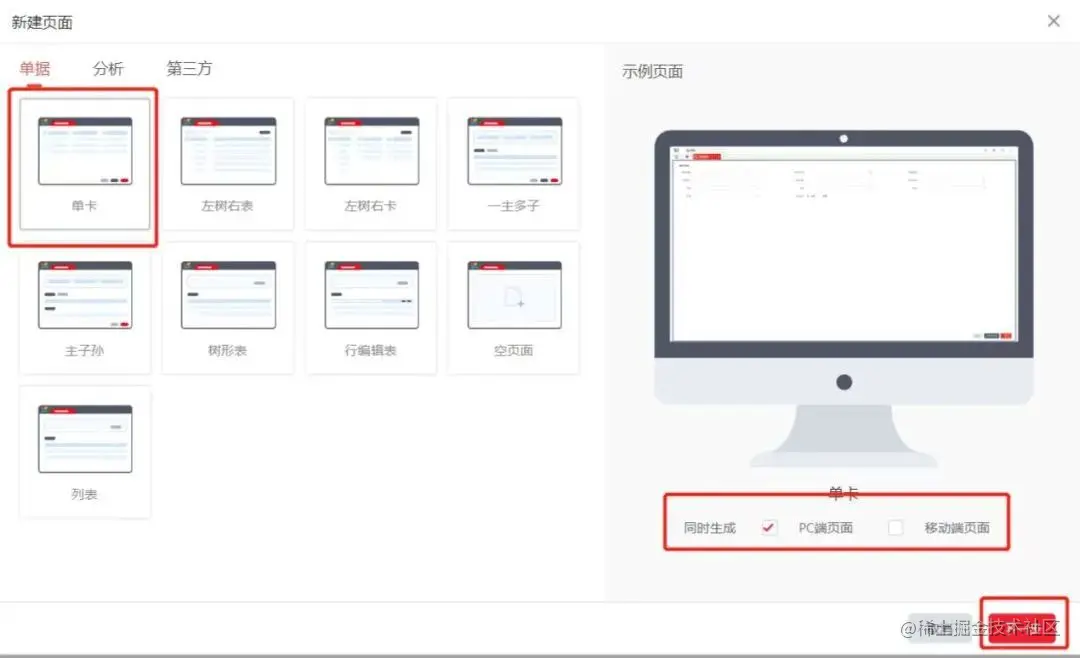The width and height of the screenshot is (1080, 658).
Task: Select the 单卡 page template
Action: (85, 160)
